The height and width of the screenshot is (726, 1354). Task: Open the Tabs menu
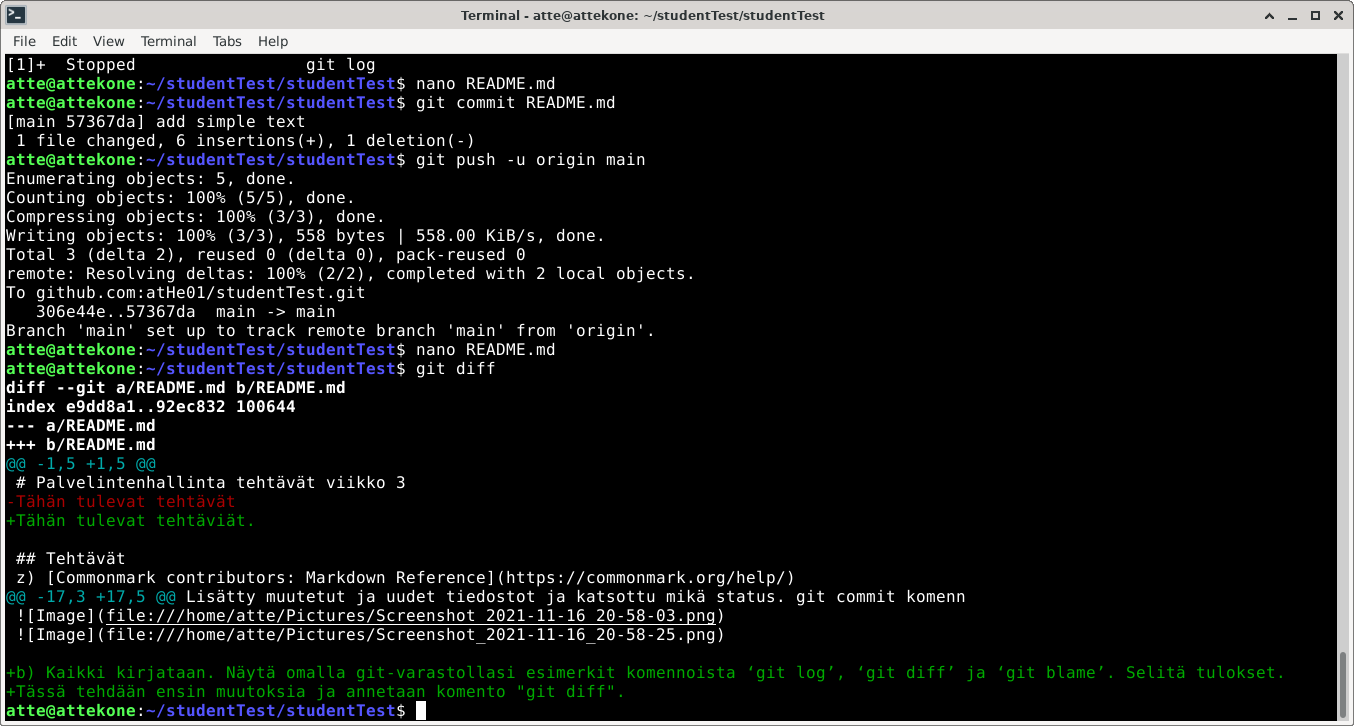tap(227, 41)
